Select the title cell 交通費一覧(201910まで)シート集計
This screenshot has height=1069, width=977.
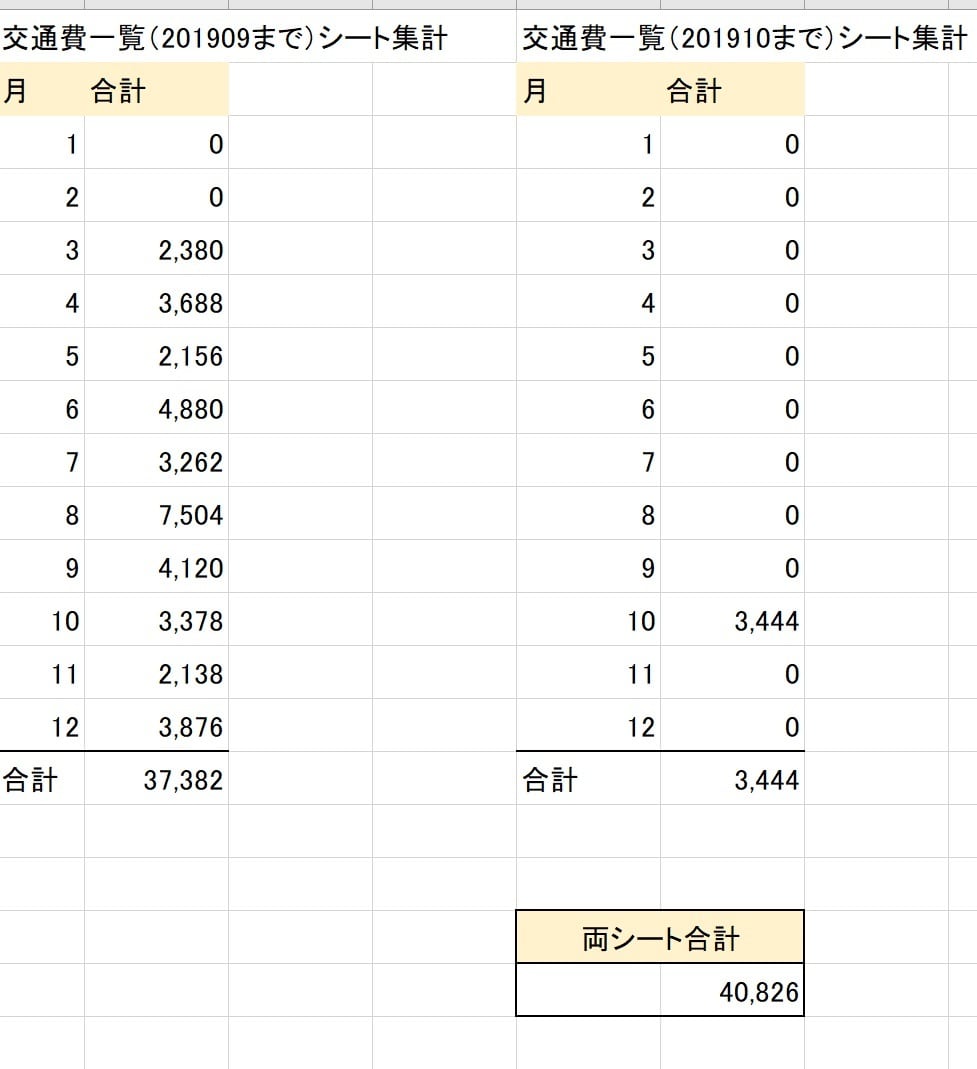pyautogui.click(x=745, y=37)
